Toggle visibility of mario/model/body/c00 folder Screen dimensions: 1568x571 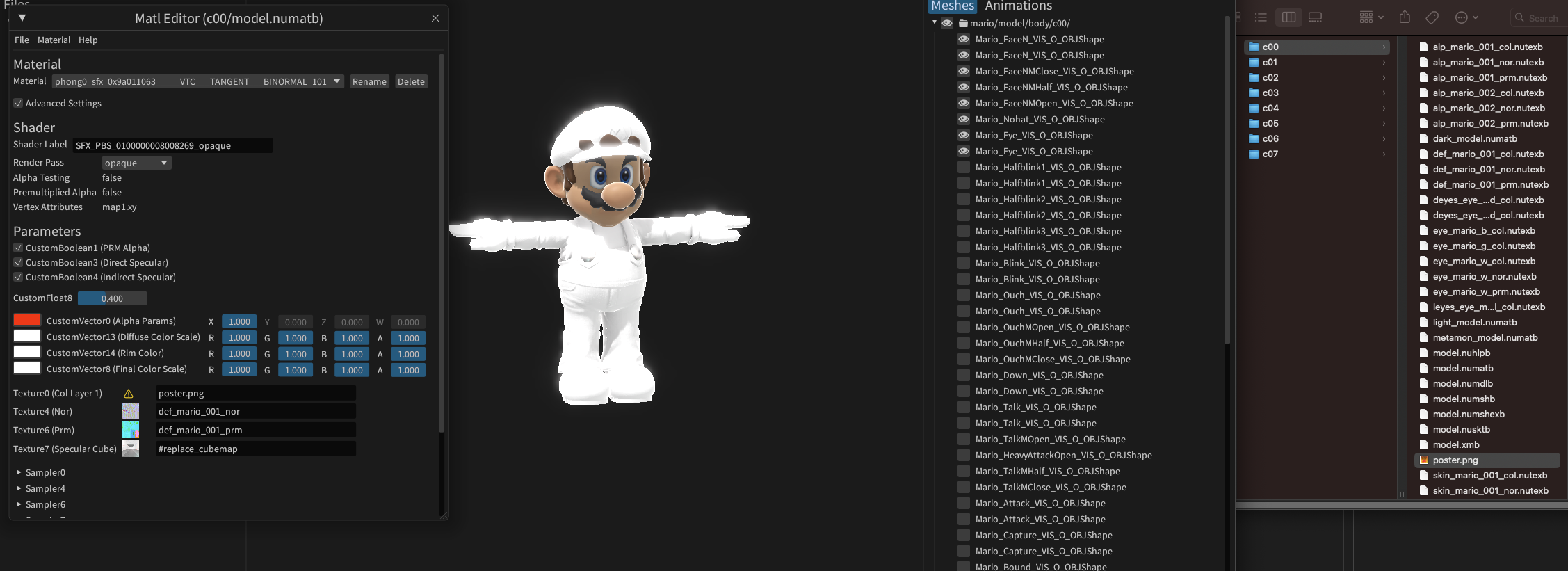tap(947, 23)
